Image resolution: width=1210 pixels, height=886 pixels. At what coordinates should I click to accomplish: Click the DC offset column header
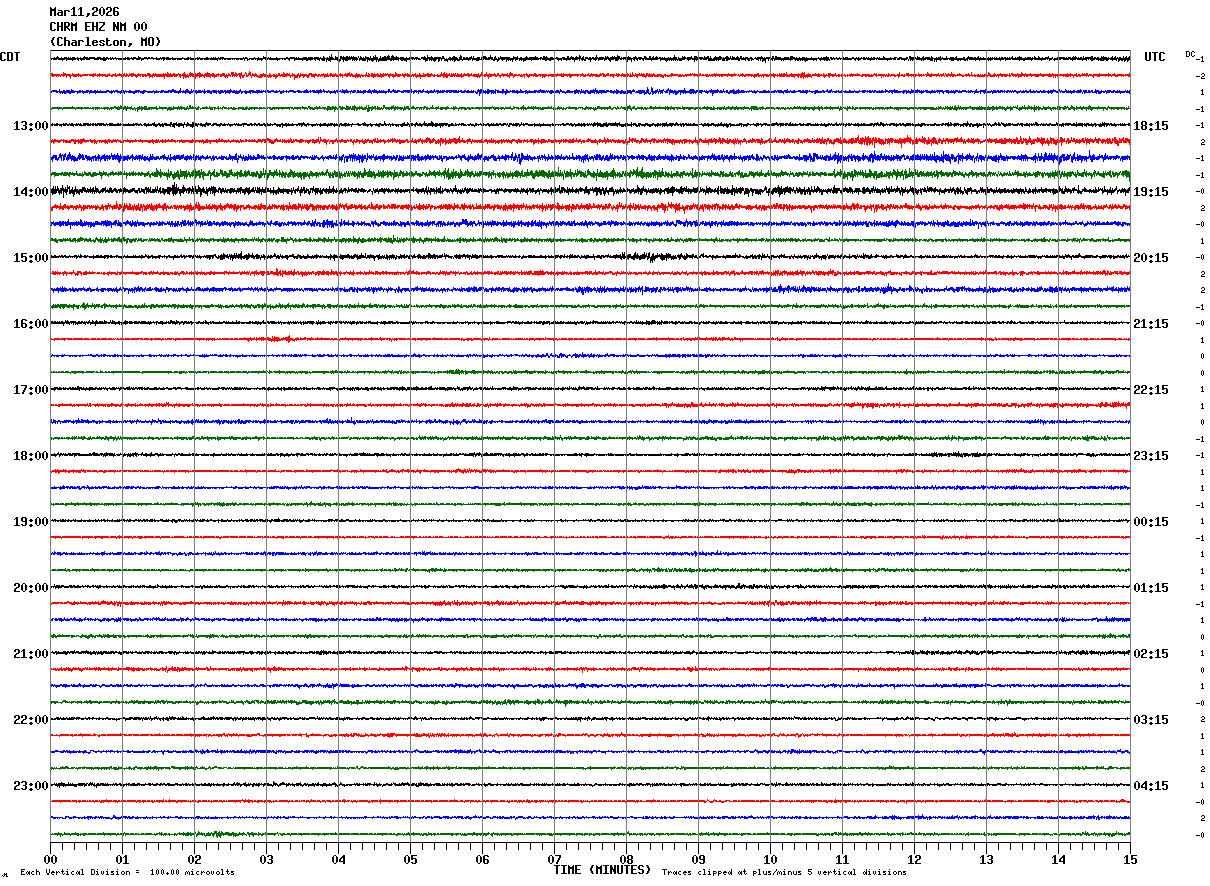coord(1190,54)
